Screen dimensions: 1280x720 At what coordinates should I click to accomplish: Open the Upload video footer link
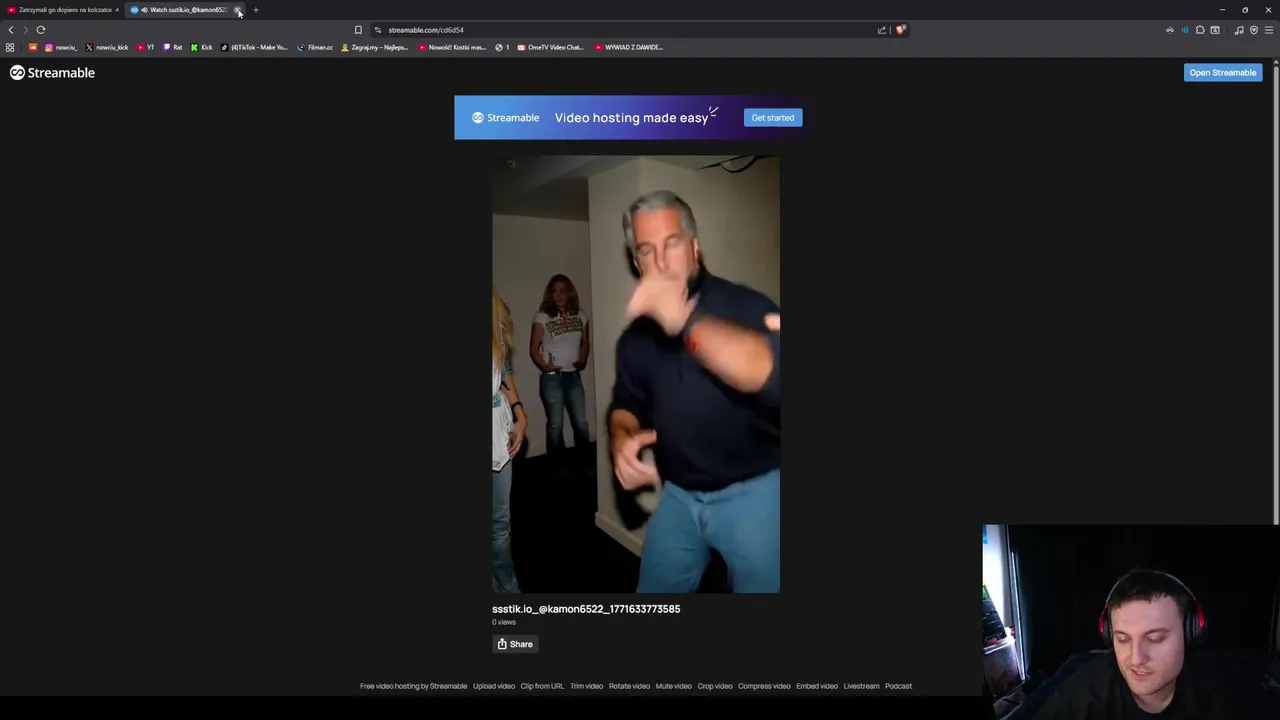point(494,686)
